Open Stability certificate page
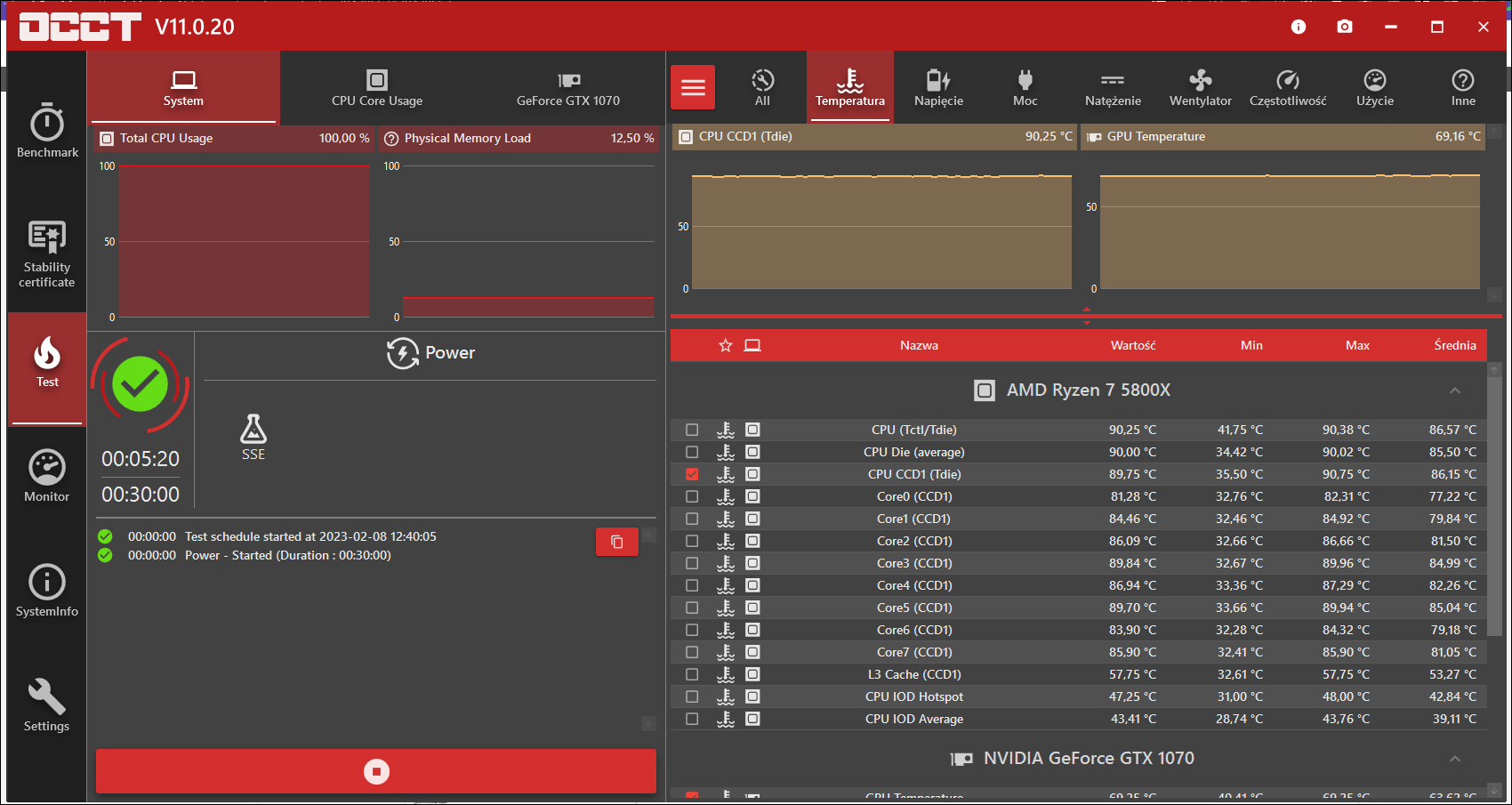The height and width of the screenshot is (805, 1512). click(x=47, y=254)
